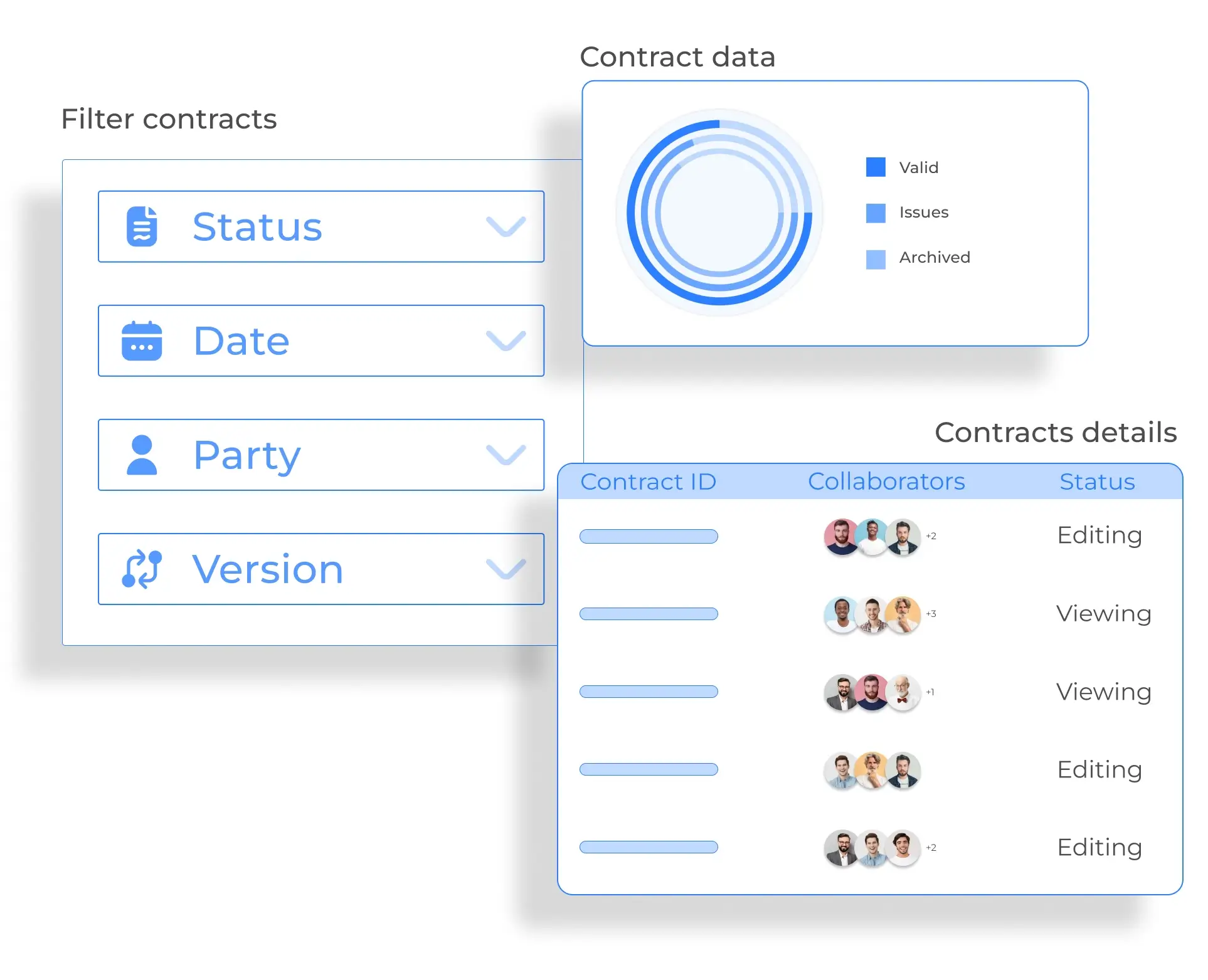Screen dimensions: 1208x980
Task: Click the person icon in Party filter
Action: 142,455
